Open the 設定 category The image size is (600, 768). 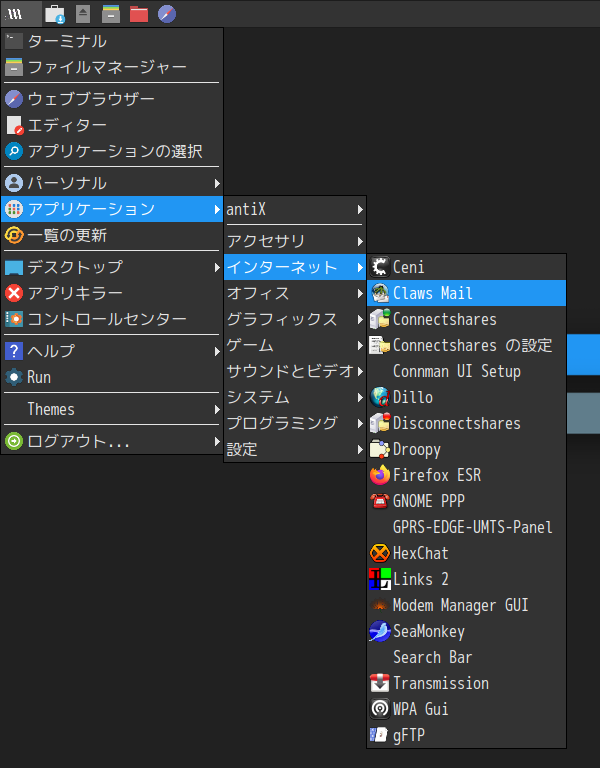(x=295, y=449)
